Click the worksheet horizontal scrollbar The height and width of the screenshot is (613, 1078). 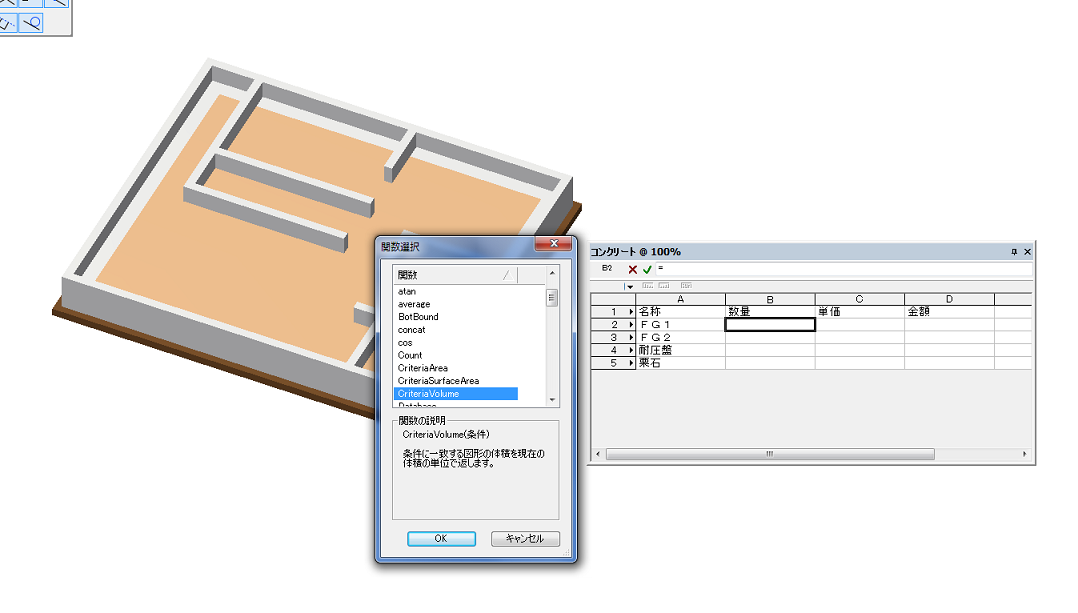[770, 454]
